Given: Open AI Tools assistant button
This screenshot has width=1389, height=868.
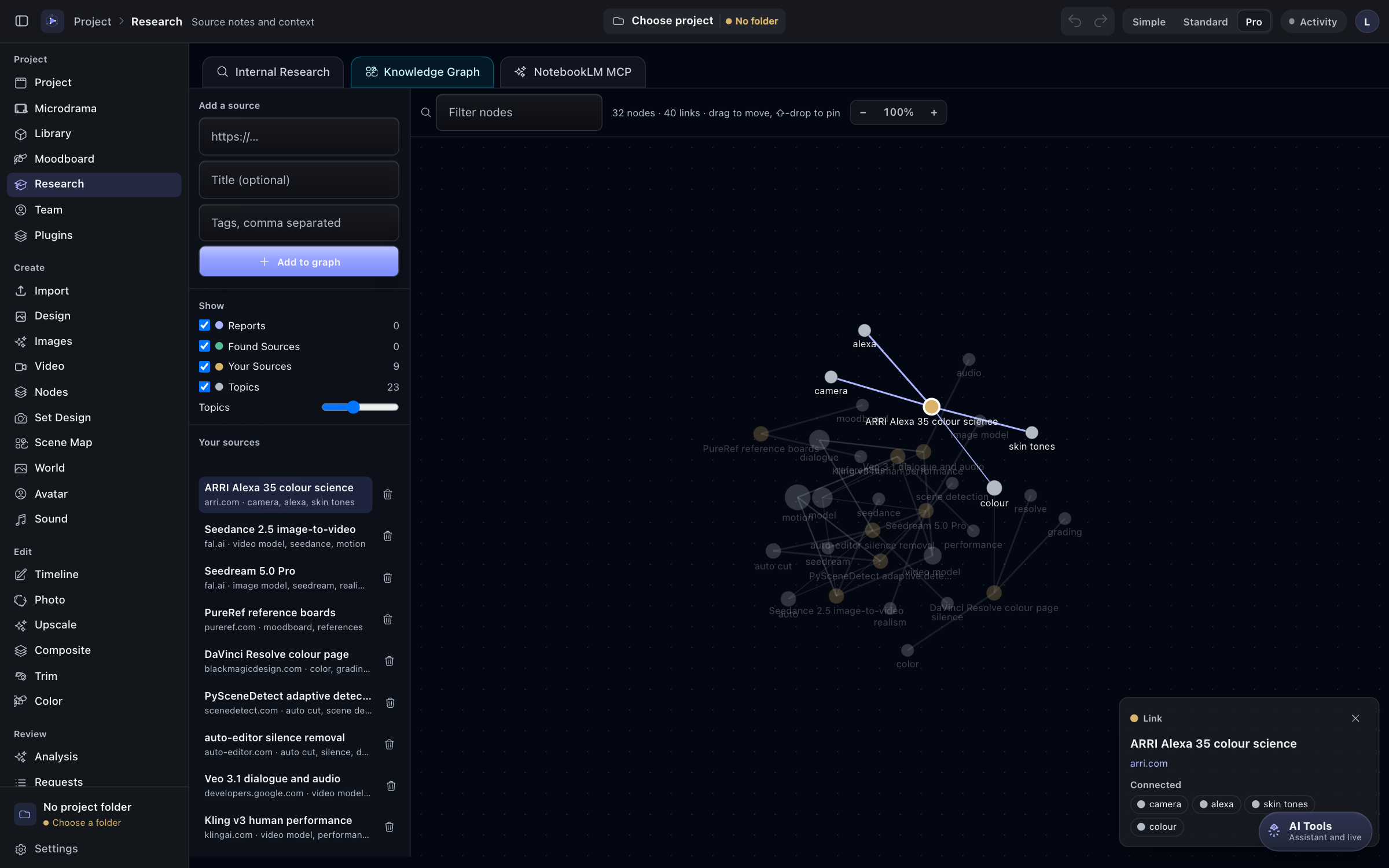Looking at the screenshot, I should [1315, 831].
